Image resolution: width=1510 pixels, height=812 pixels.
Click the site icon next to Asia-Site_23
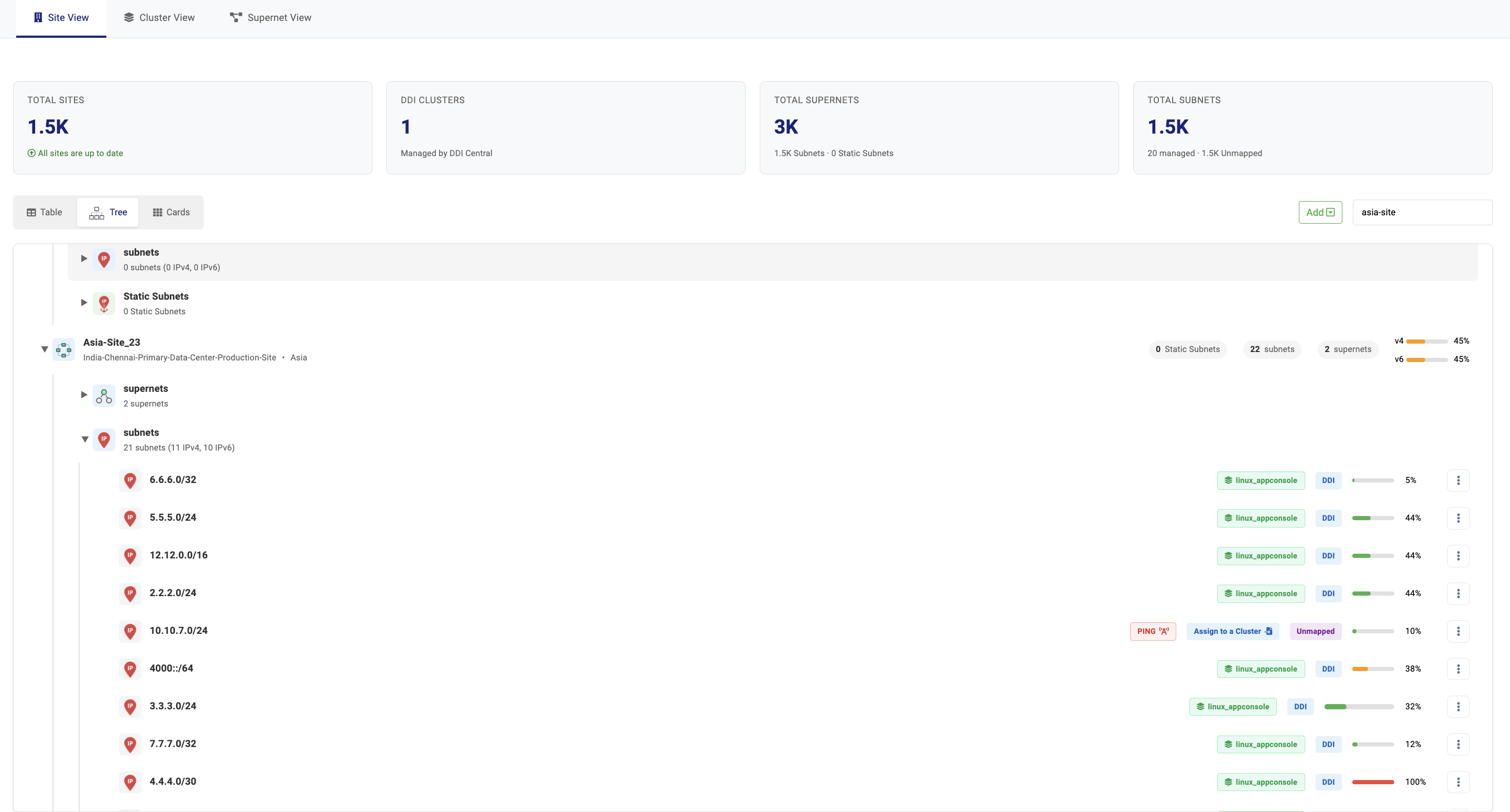[63, 349]
